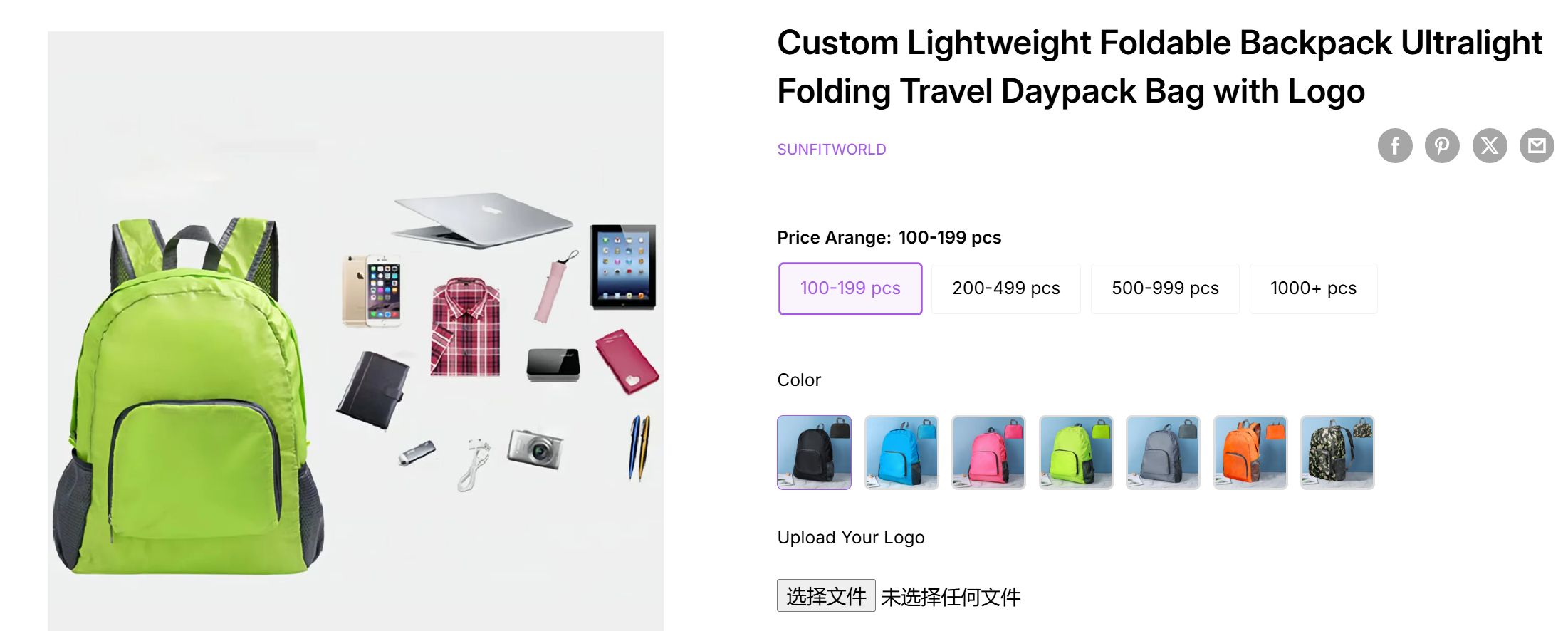Share product on X (Twitter)
Screen dimensions: 1568x631
click(x=1490, y=146)
